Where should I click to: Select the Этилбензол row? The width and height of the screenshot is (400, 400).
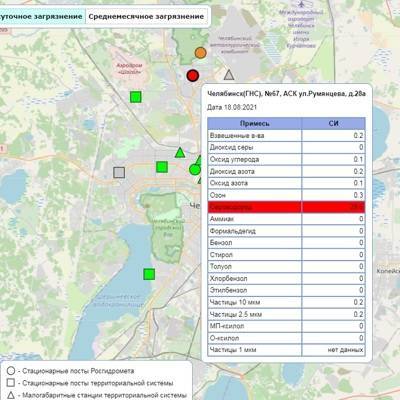tap(286, 290)
